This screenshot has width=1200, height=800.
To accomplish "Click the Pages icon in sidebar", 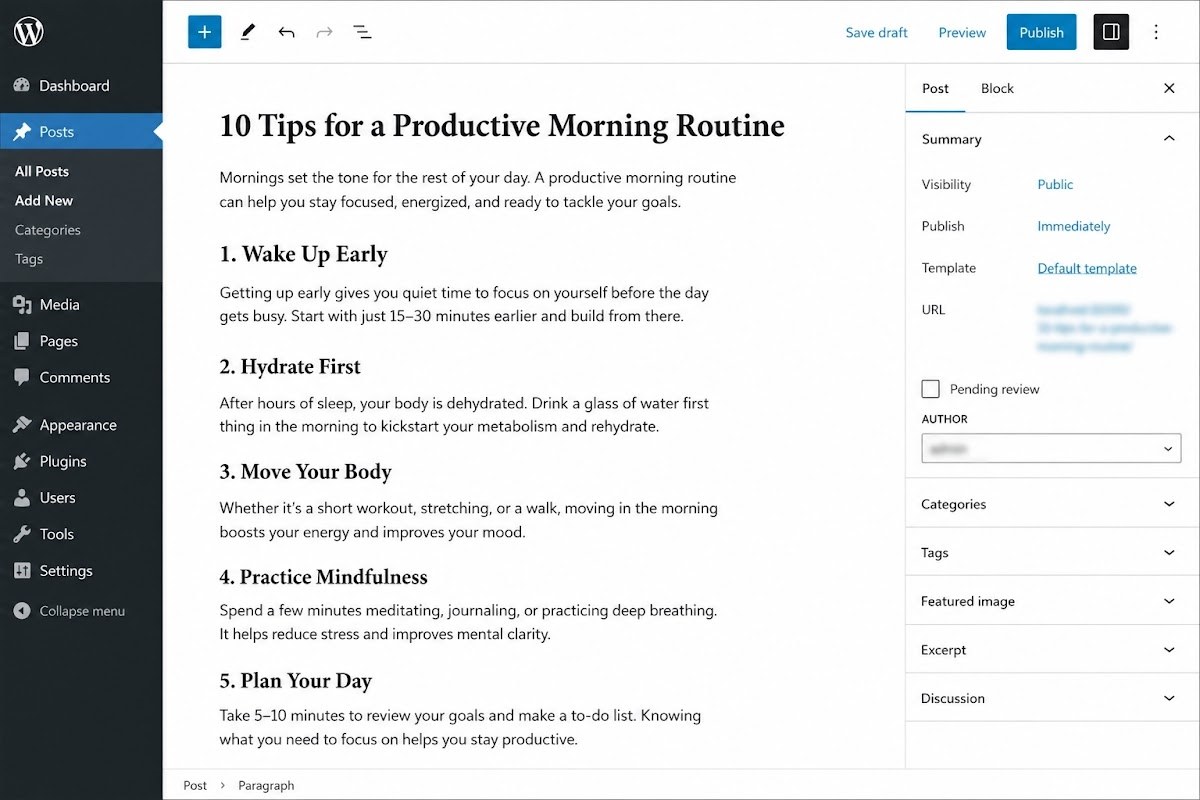I will pyautogui.click(x=22, y=341).
